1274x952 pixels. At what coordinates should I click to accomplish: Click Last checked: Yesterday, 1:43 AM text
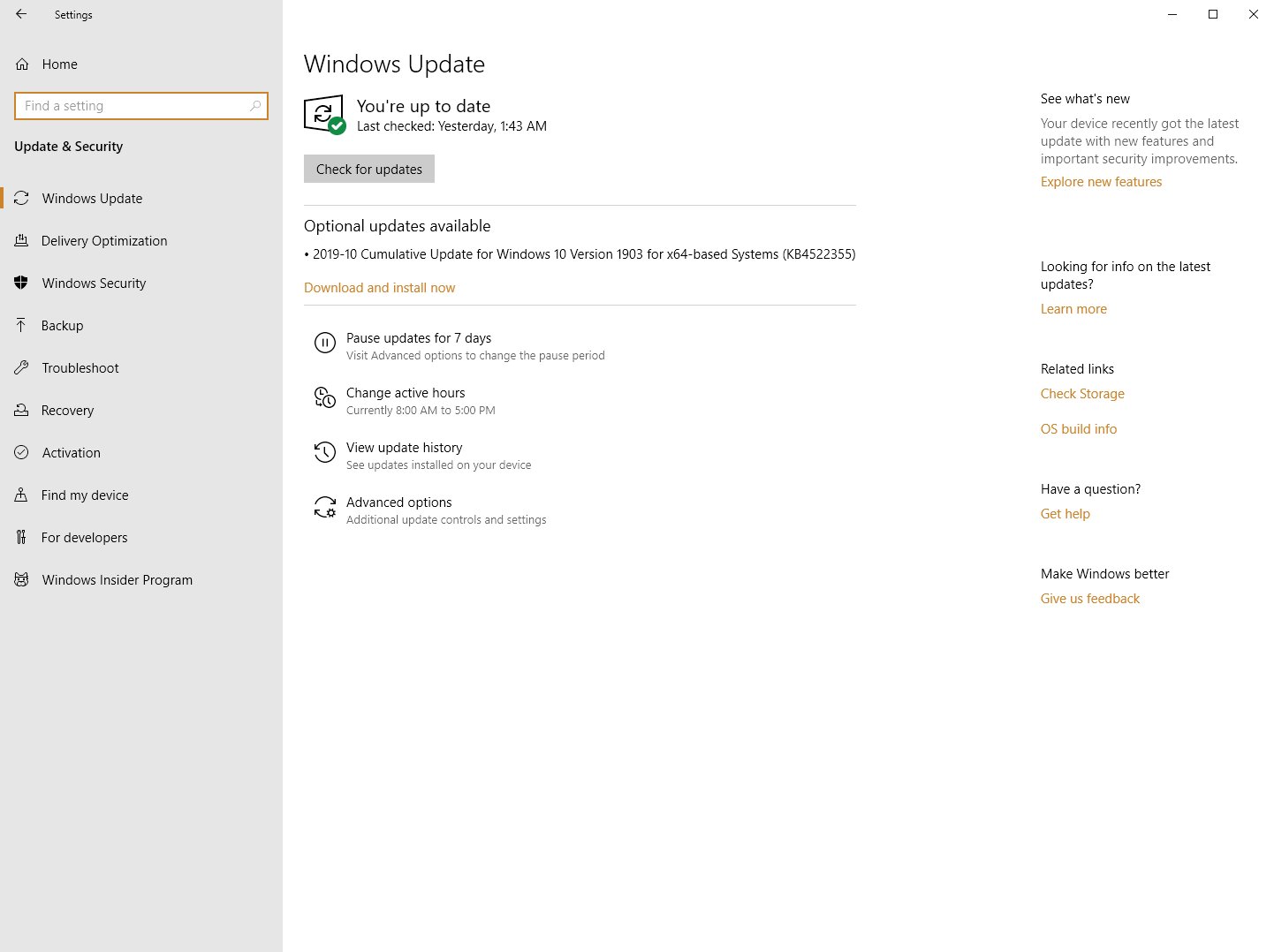tap(451, 126)
